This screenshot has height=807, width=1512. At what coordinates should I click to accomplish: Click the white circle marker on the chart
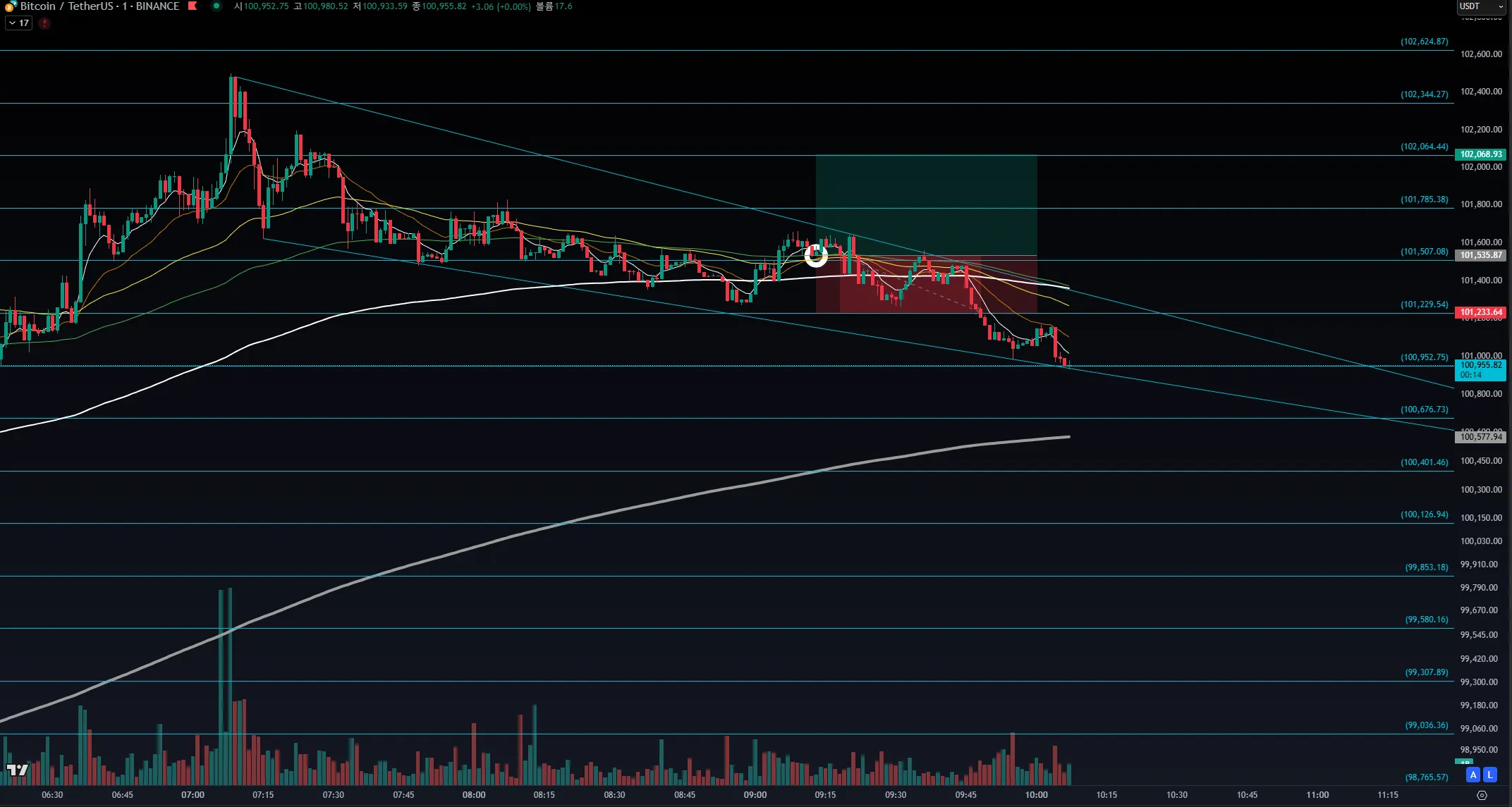pos(816,255)
